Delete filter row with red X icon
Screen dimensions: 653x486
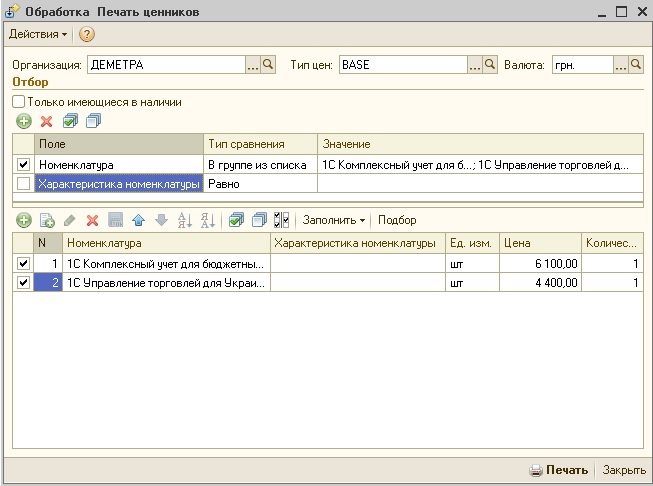click(x=47, y=121)
